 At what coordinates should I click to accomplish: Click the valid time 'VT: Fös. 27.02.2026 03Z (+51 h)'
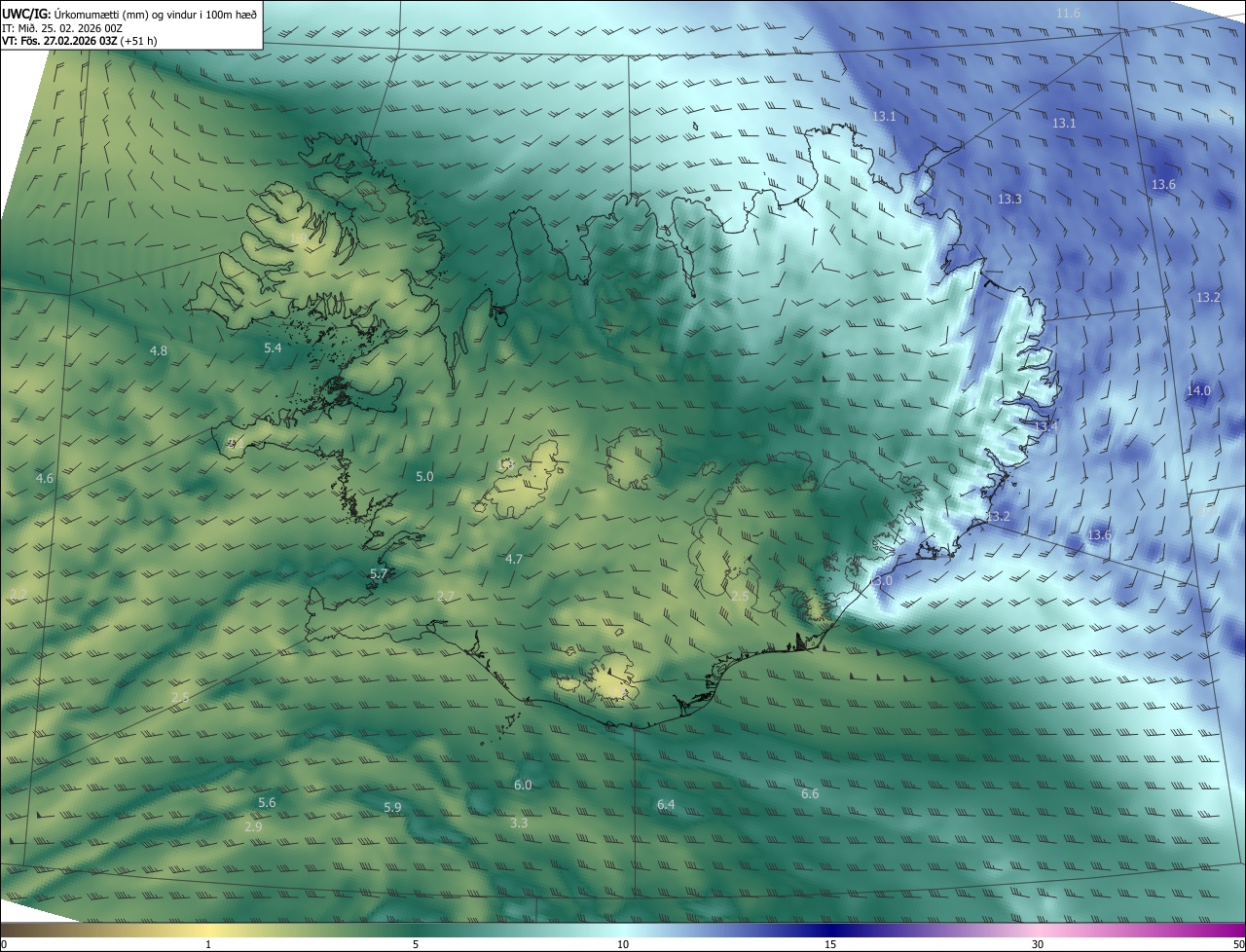point(80,41)
